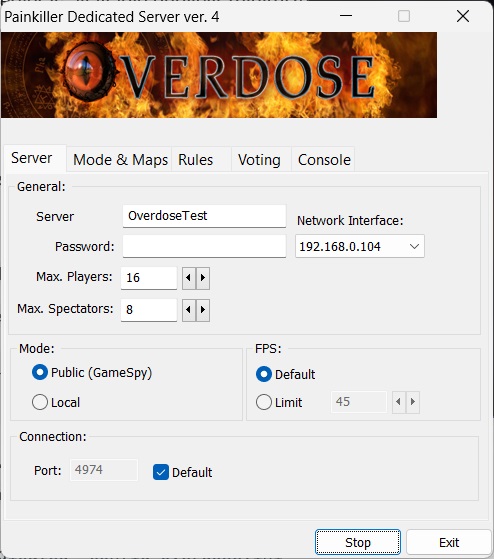Click into the Password input field

[x=204, y=246]
